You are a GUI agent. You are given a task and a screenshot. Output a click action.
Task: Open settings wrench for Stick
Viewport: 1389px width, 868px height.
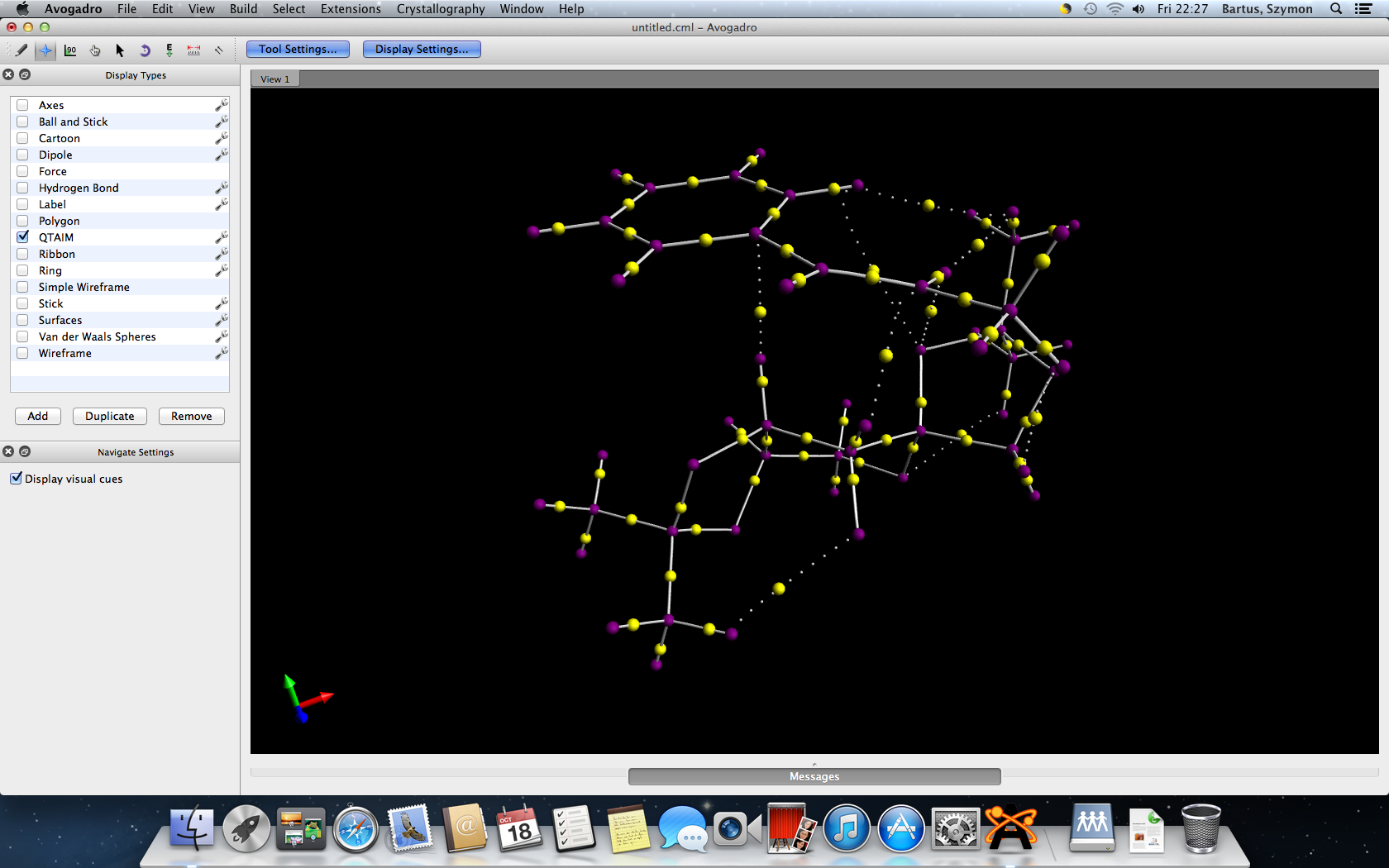click(x=222, y=303)
